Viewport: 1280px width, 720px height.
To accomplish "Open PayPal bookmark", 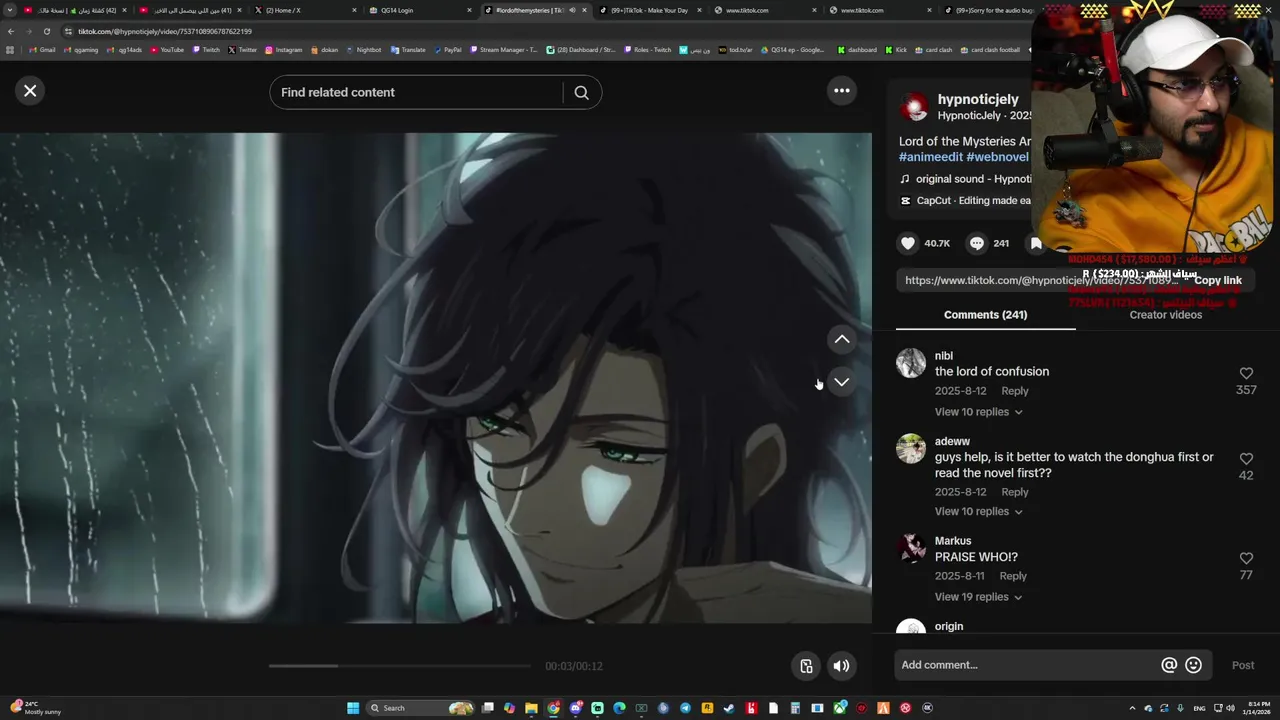I will pos(447,50).
